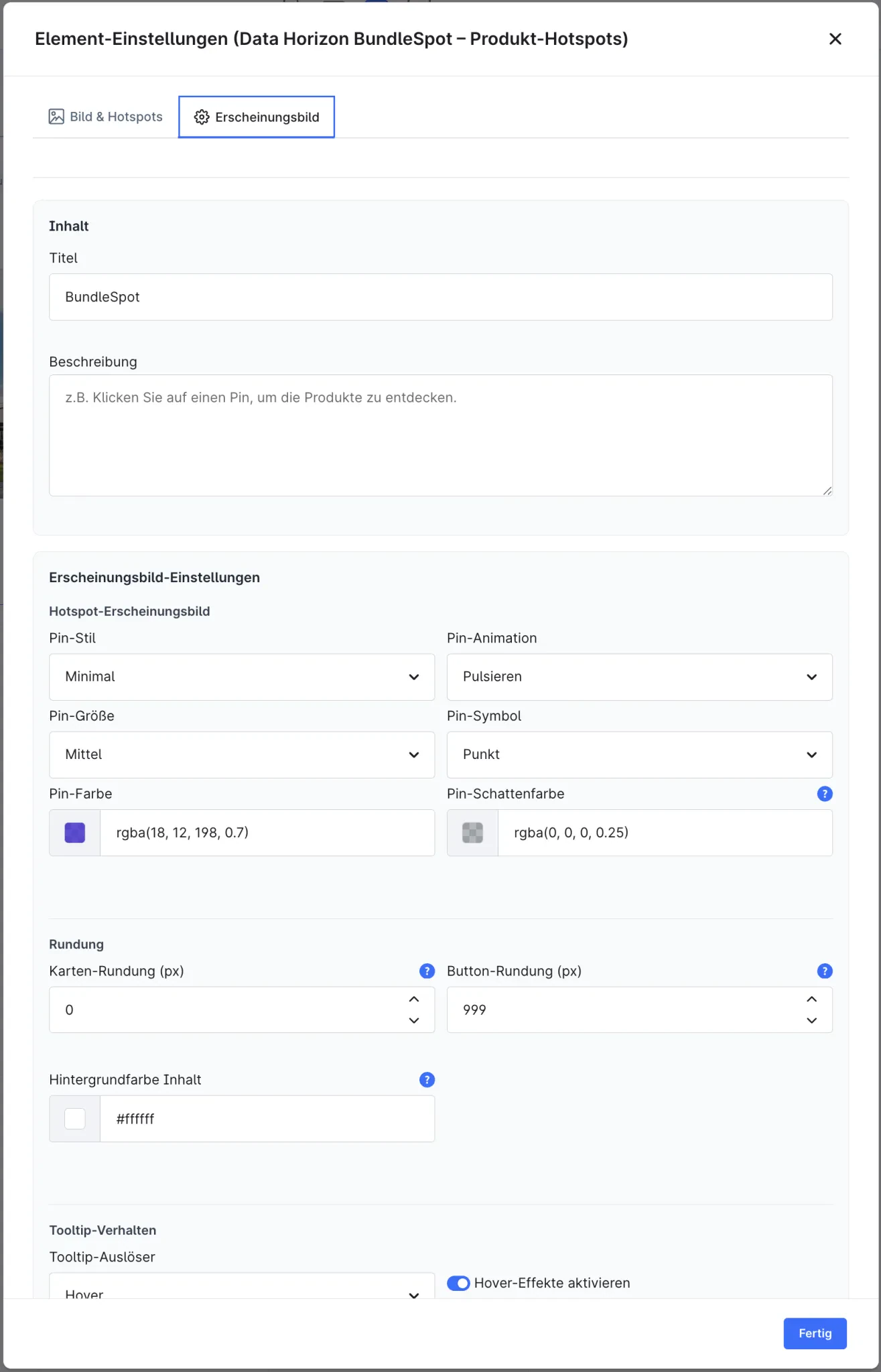The image size is (881, 1372).
Task: Expand the Pin-Größe dropdown
Action: click(x=242, y=755)
